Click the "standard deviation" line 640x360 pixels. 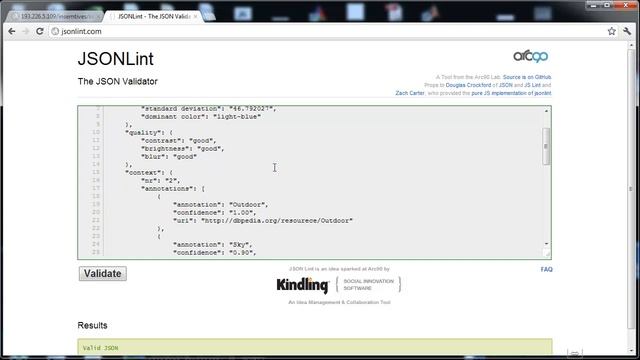[x=209, y=109]
